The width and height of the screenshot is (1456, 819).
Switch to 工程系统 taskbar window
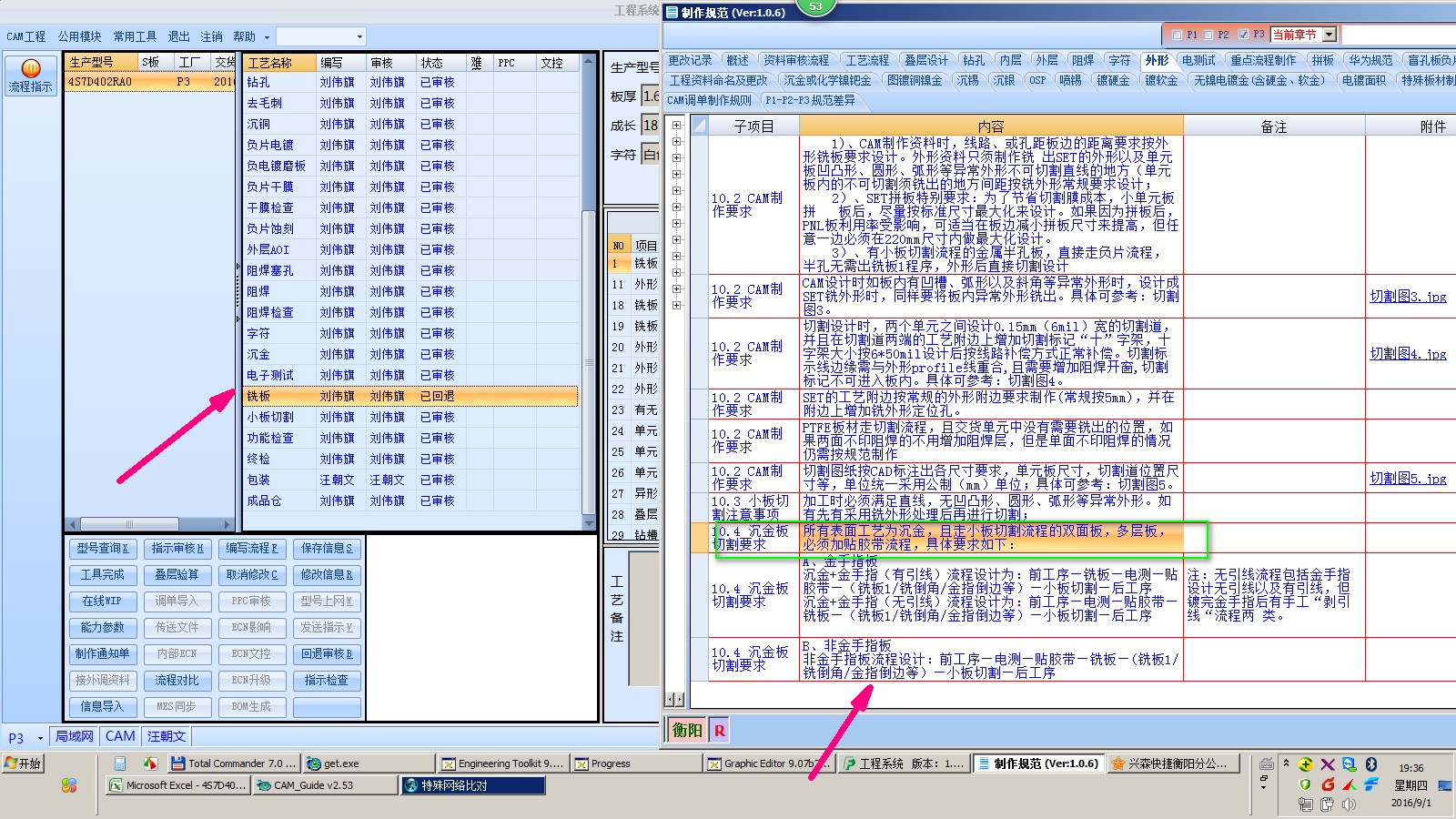(x=904, y=763)
